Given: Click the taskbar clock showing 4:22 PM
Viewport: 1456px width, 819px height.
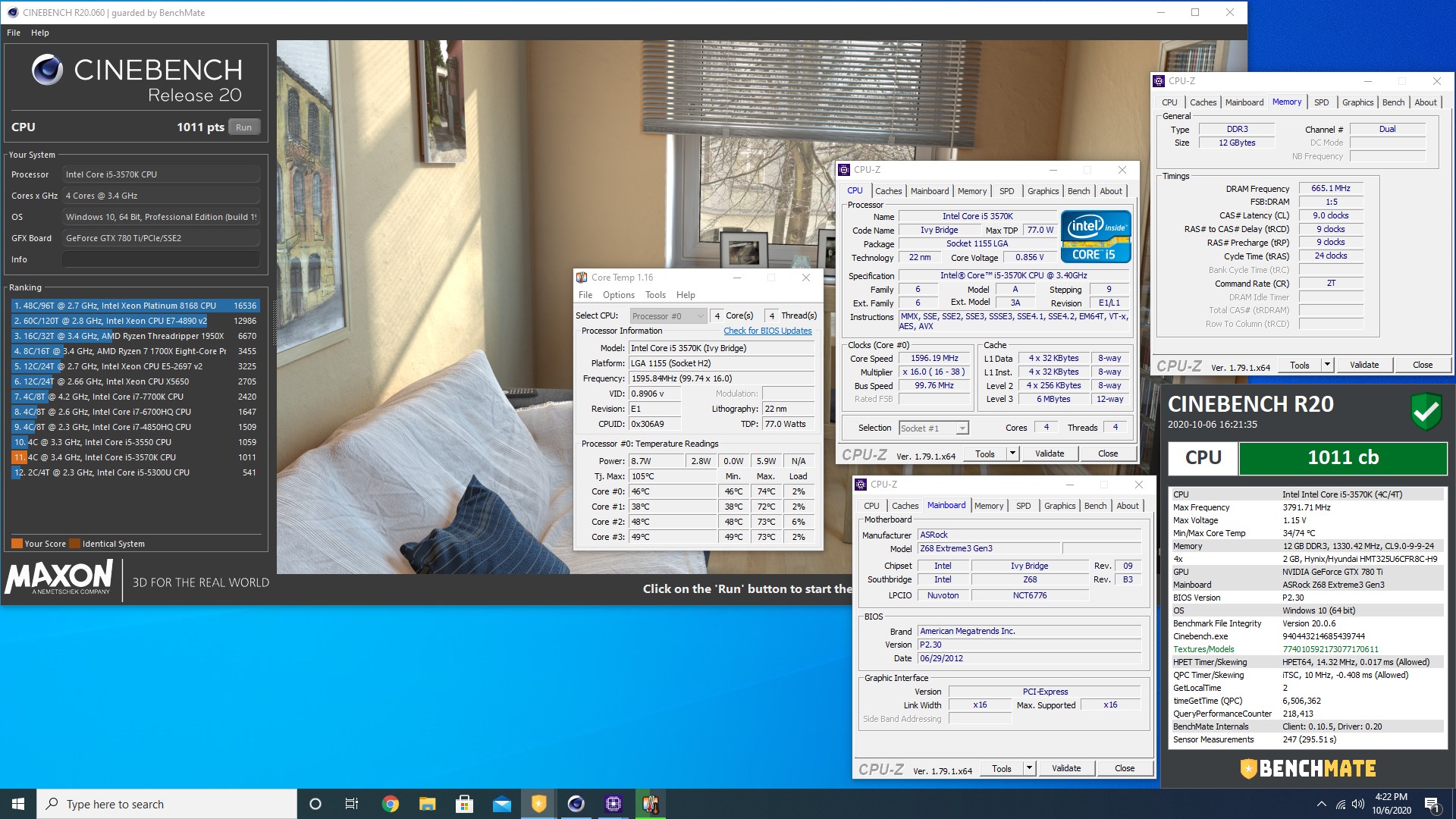Looking at the screenshot, I should tap(1391, 804).
